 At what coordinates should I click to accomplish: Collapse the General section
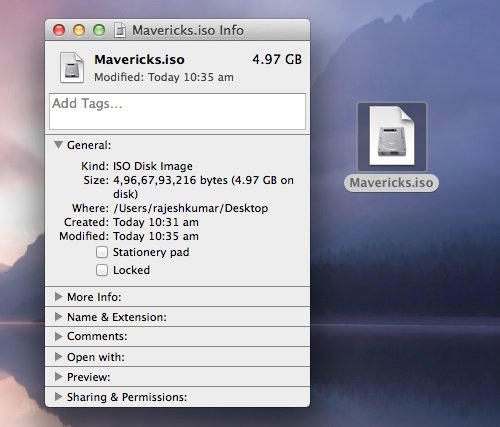point(59,145)
